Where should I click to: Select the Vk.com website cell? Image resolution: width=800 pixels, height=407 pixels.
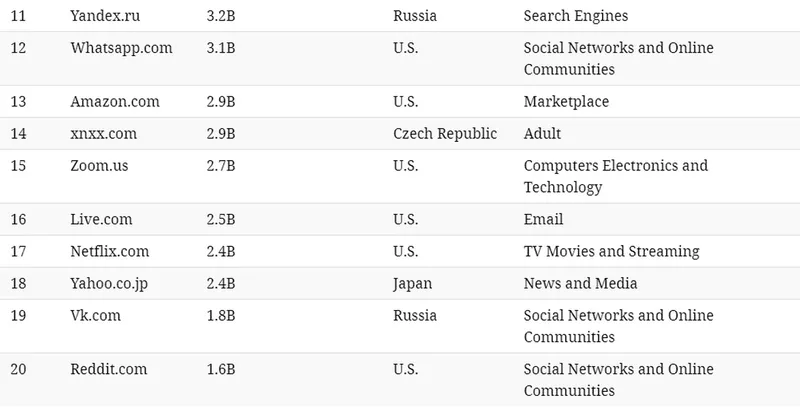pyautogui.click(x=97, y=316)
